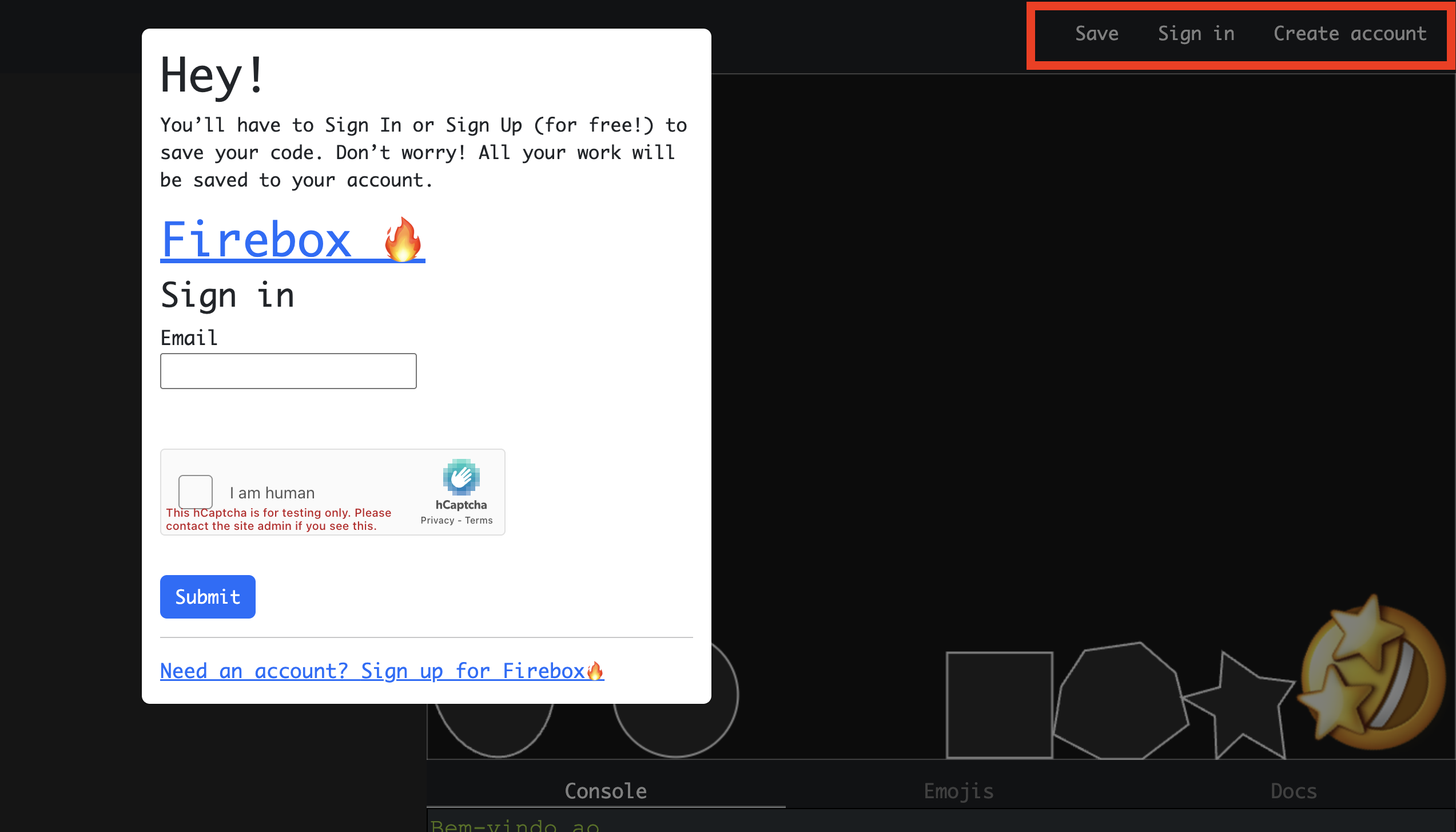
Task: Click Save in the top navigation
Action: [x=1096, y=34]
